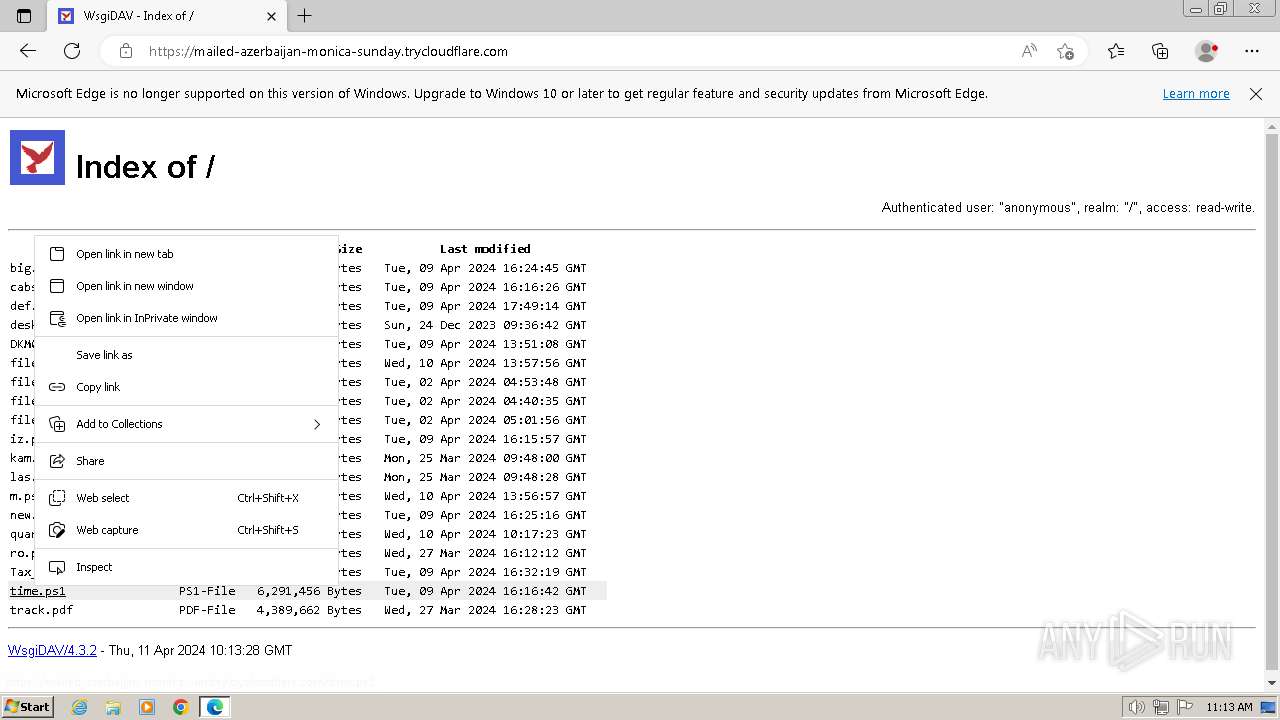Open File Explorer from taskbar
The width and height of the screenshot is (1280, 720).
tap(113, 707)
